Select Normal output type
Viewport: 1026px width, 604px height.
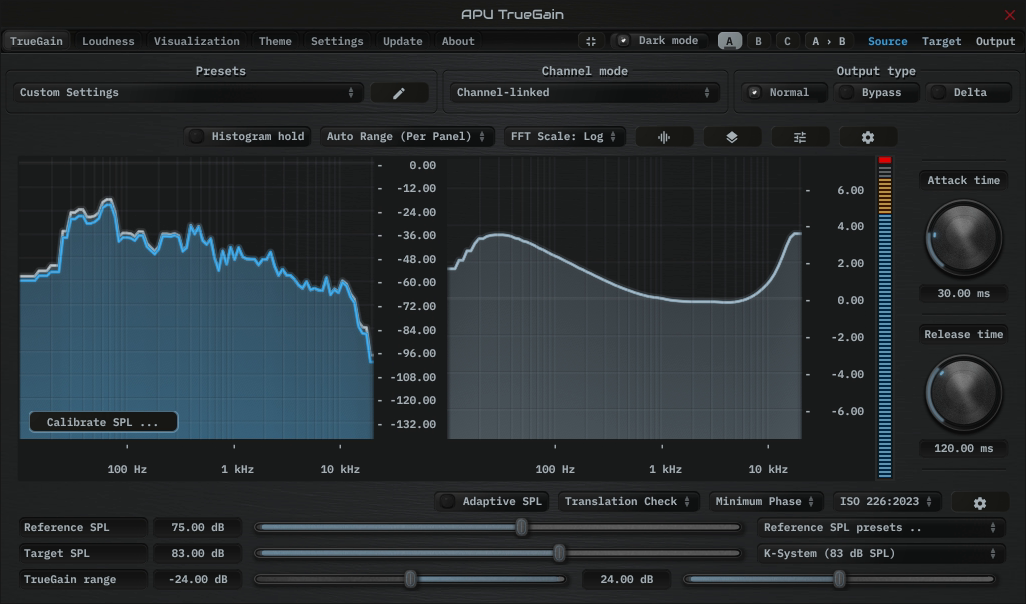[x=784, y=92]
